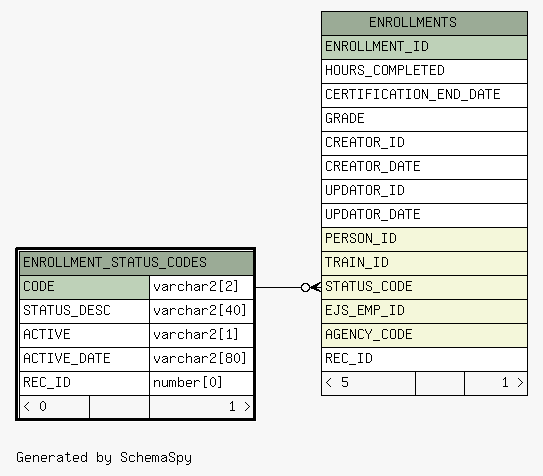Select the STATUS_CODE foreign key row
Screen dimensions: 543x476
[x=424, y=287]
